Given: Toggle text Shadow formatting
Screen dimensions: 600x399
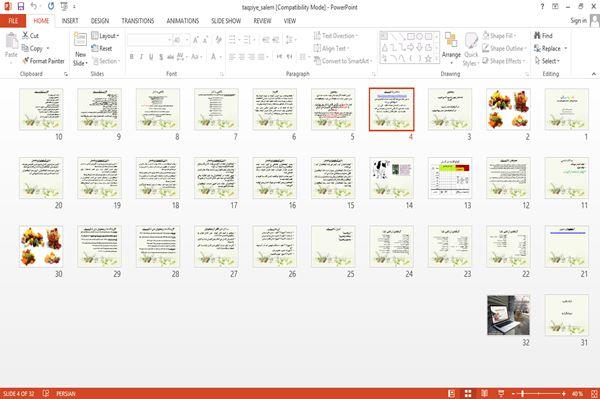Looking at the screenshot, I should 161,57.
